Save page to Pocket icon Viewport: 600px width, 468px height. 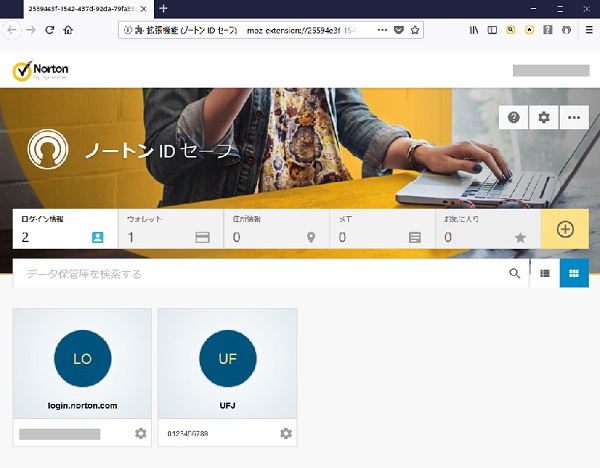[399, 30]
